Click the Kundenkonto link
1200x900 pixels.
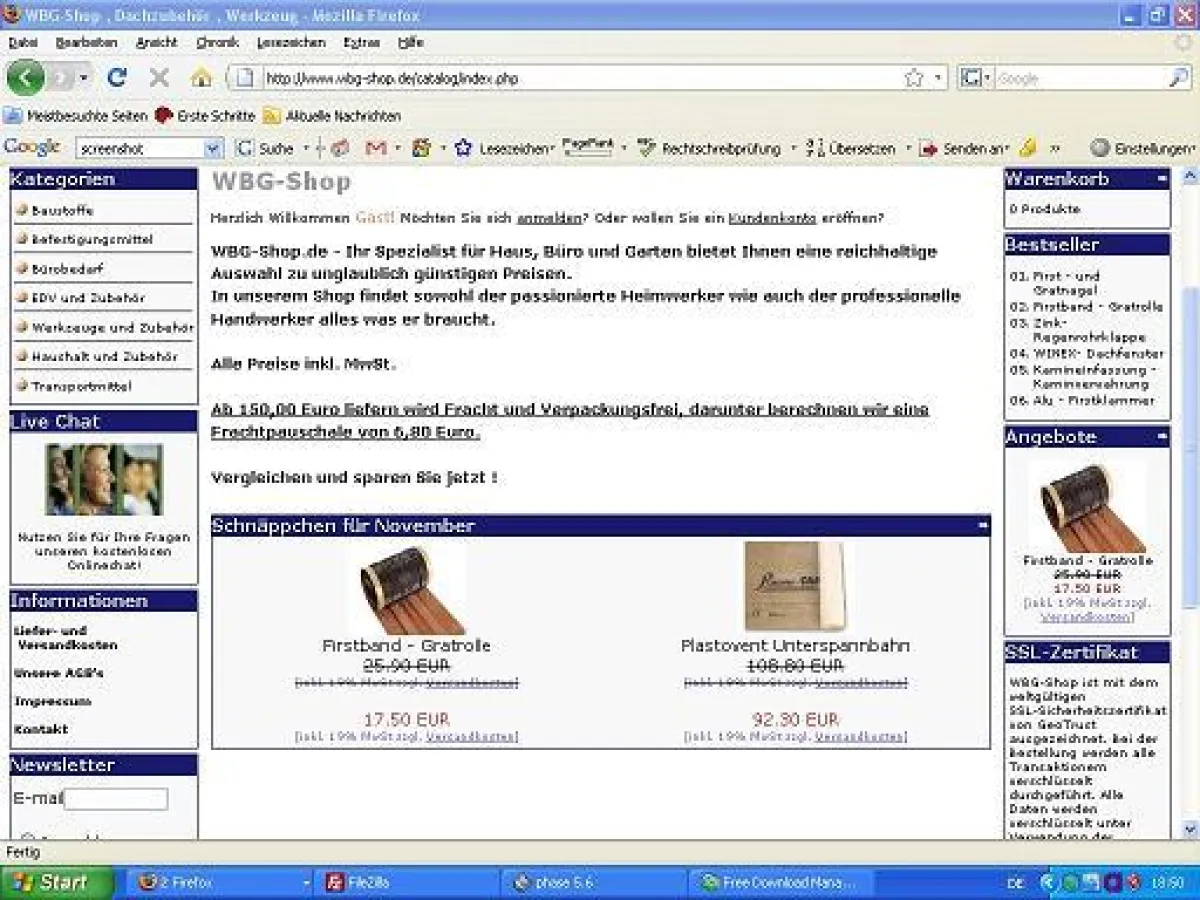(772, 218)
